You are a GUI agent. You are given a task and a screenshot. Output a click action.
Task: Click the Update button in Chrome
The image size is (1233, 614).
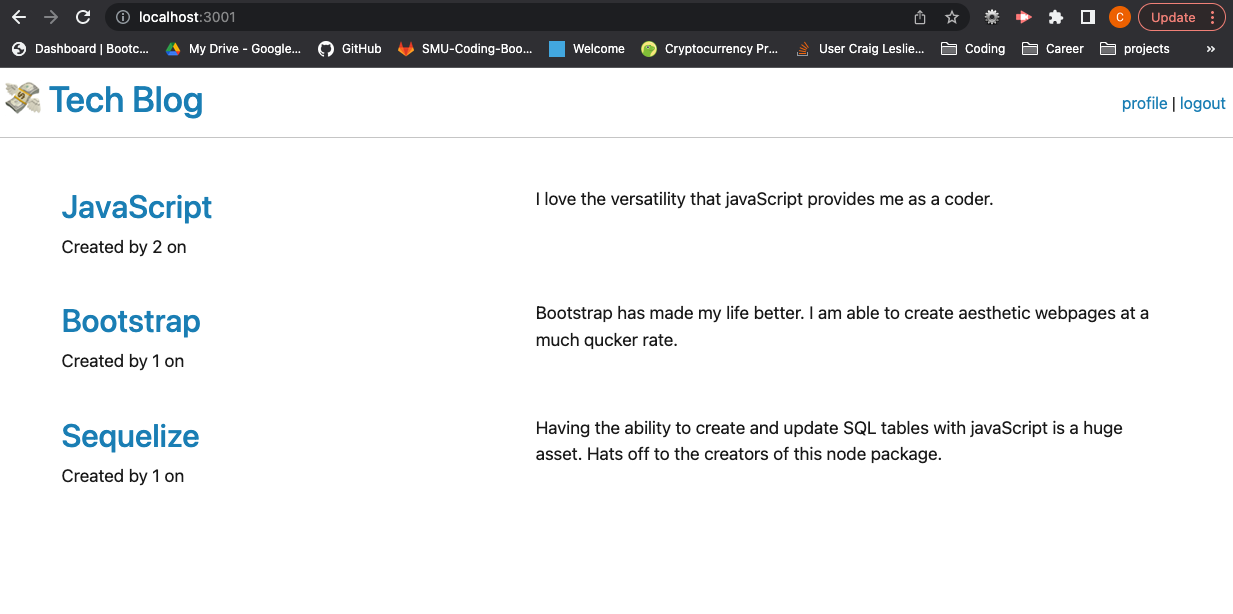pos(1172,17)
